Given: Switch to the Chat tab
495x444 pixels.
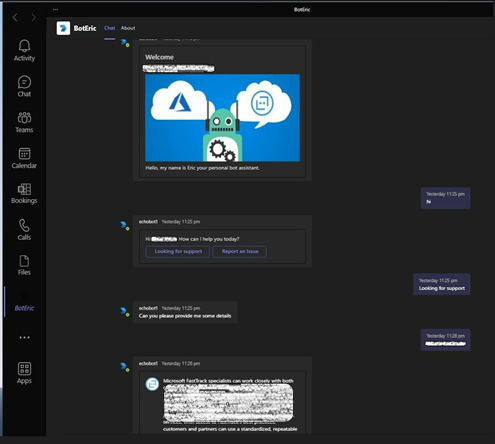Looking at the screenshot, I should tap(110, 28).
